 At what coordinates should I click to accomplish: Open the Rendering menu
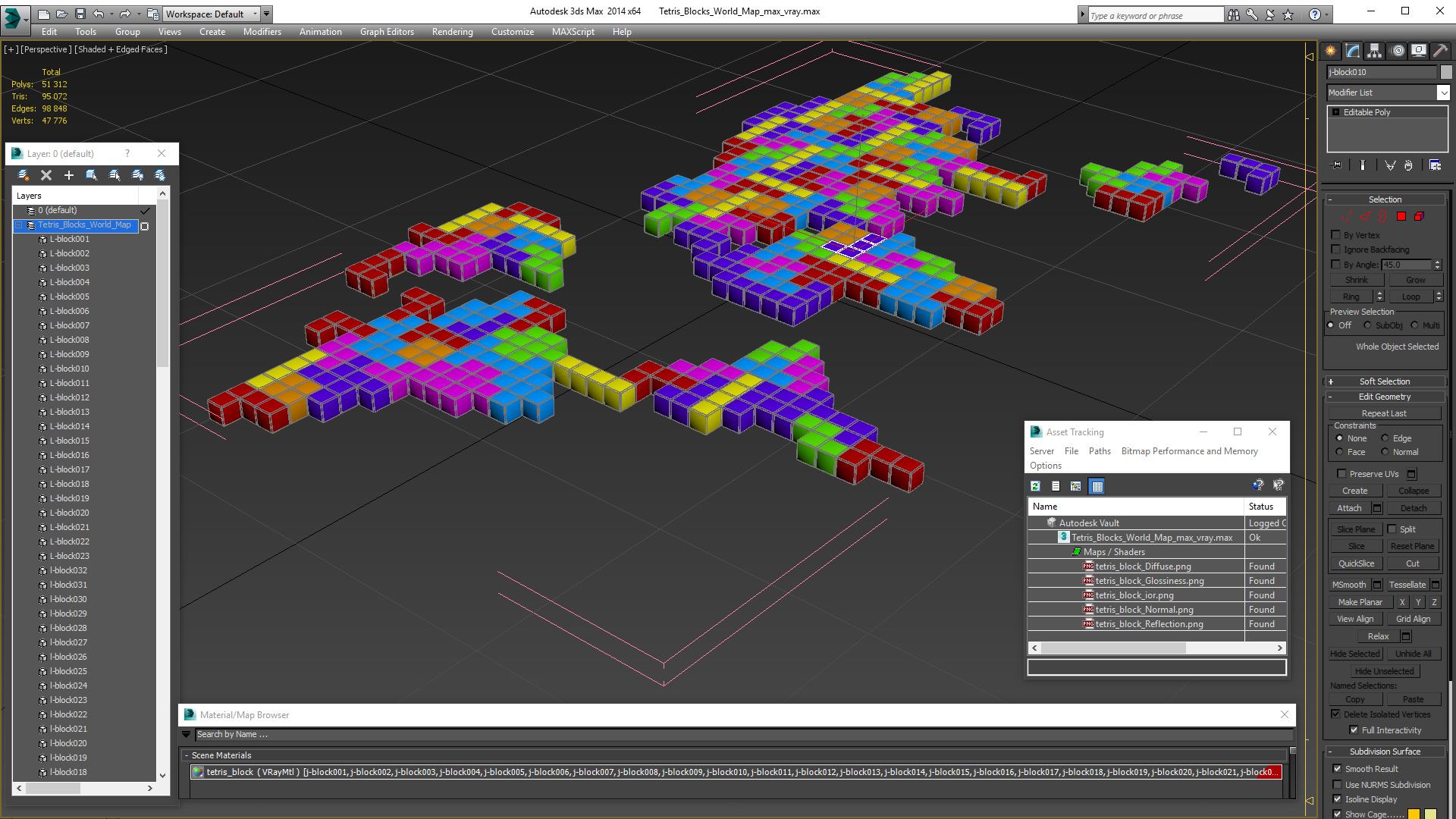[x=452, y=32]
